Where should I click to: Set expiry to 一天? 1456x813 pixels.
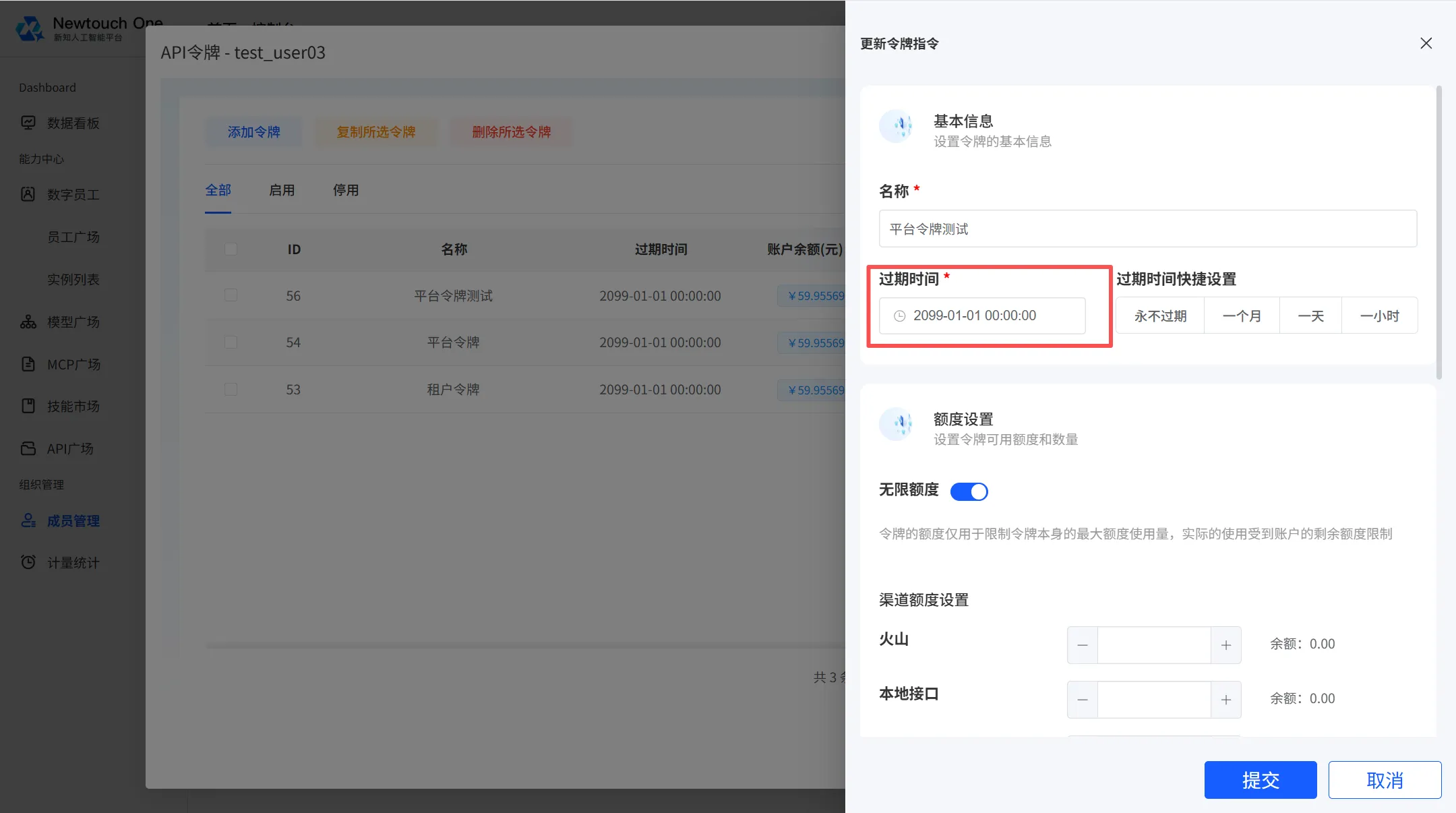(x=1310, y=315)
